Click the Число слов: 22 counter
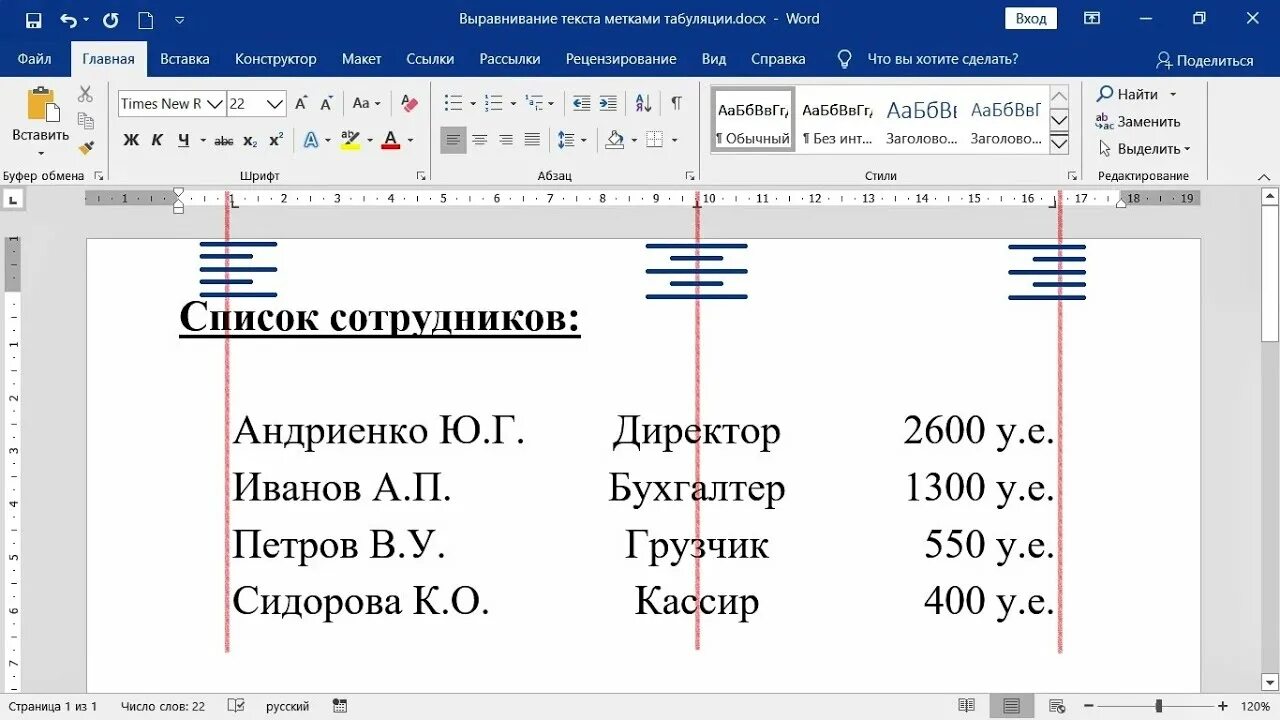The height and width of the screenshot is (720, 1280). point(163,706)
